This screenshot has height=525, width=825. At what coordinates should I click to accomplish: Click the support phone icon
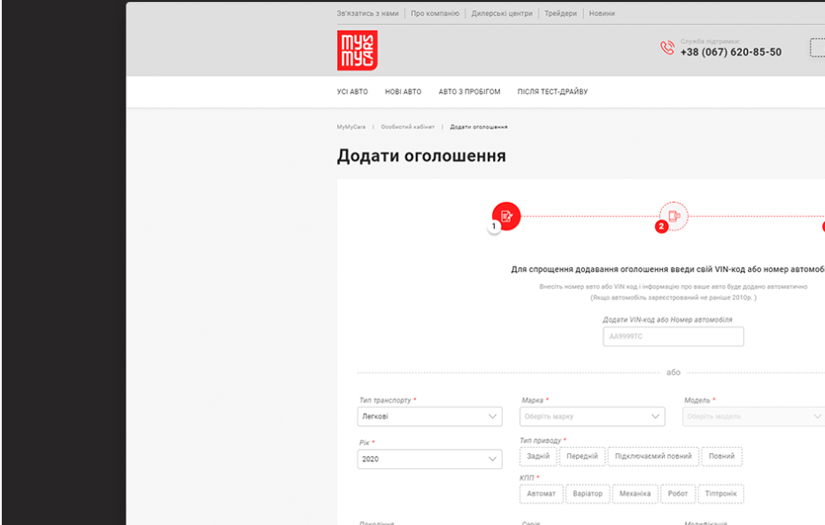tap(667, 48)
